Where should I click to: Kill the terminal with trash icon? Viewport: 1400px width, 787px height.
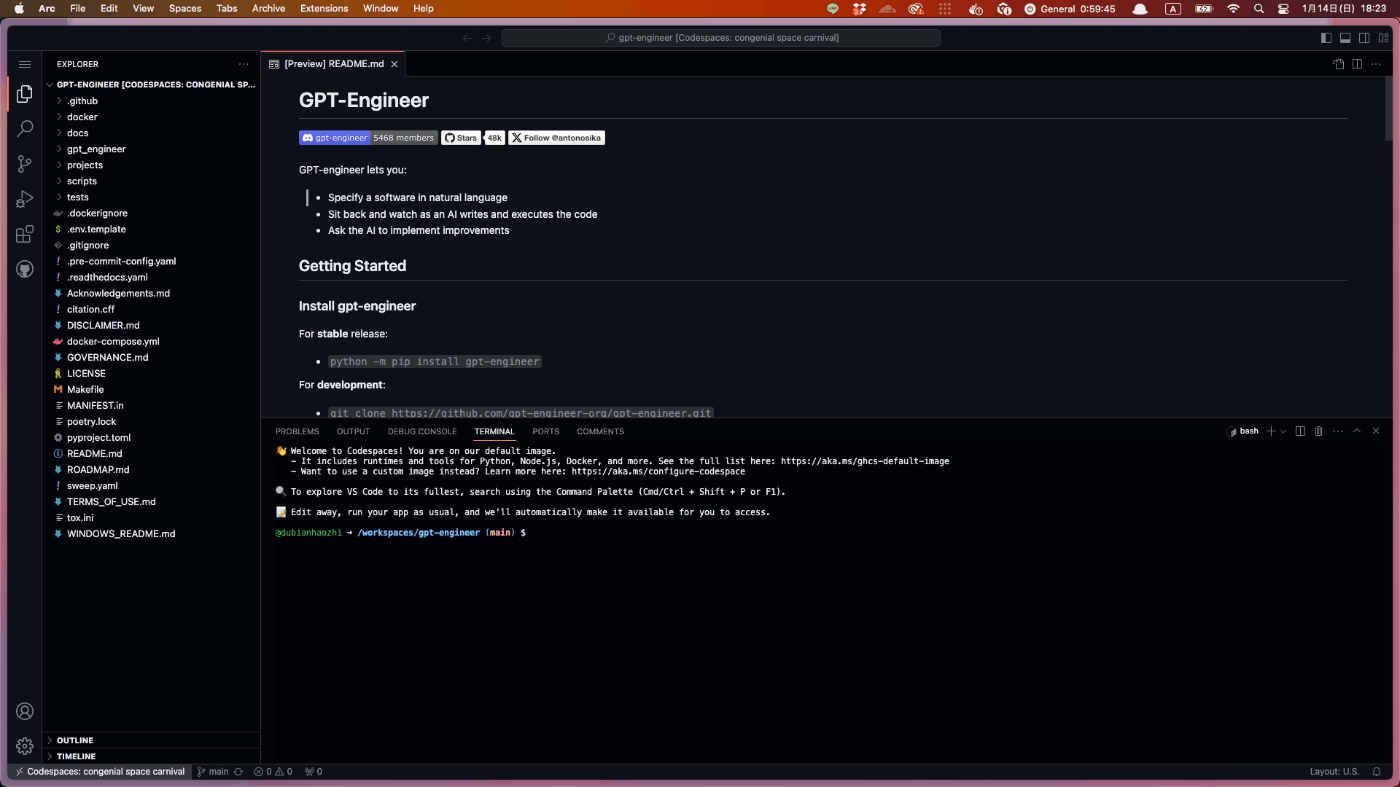click(1318, 431)
